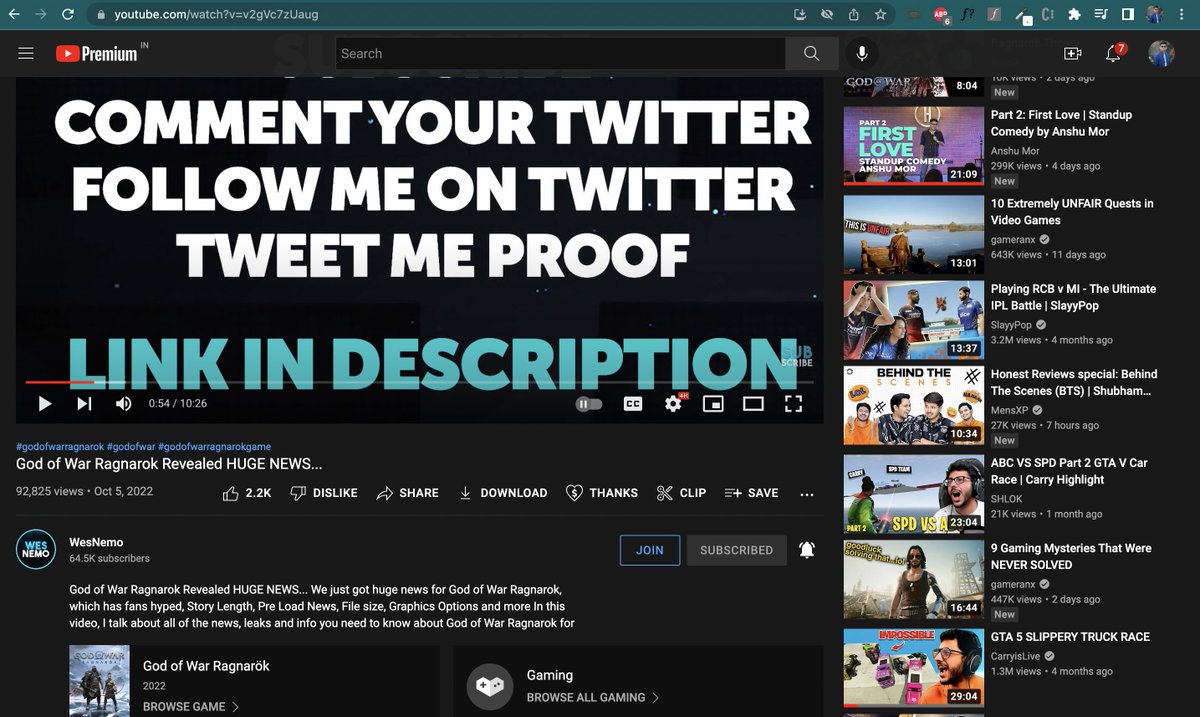Open the more actions three-dot menu
This screenshot has width=1200, height=717.
click(x=807, y=493)
